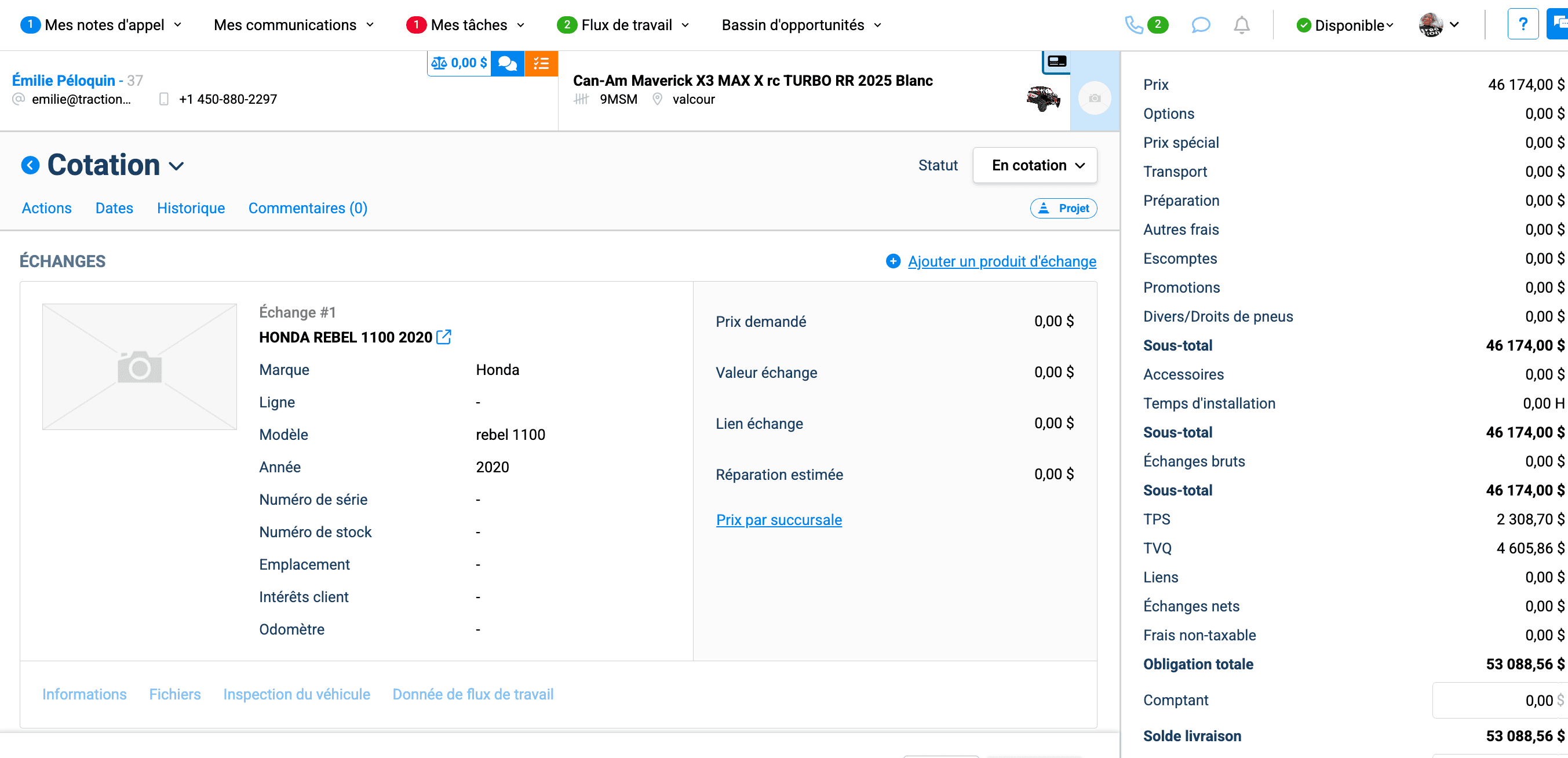
Task: Click the email at-sign icon
Action: [x=19, y=99]
